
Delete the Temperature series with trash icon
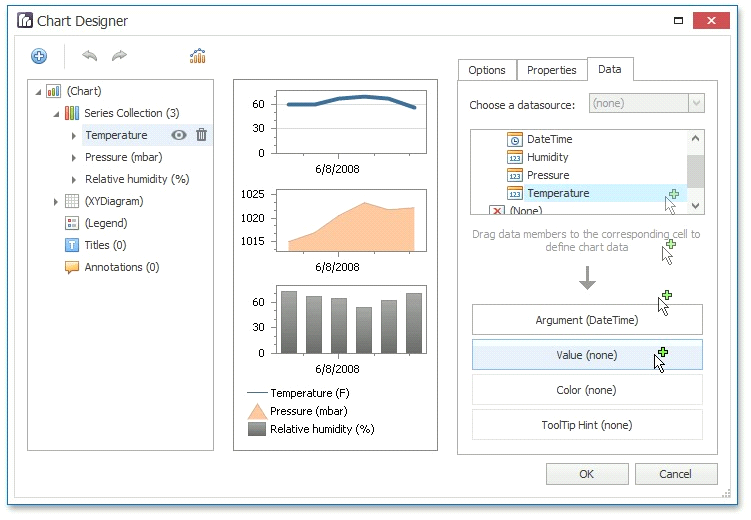tap(201, 135)
